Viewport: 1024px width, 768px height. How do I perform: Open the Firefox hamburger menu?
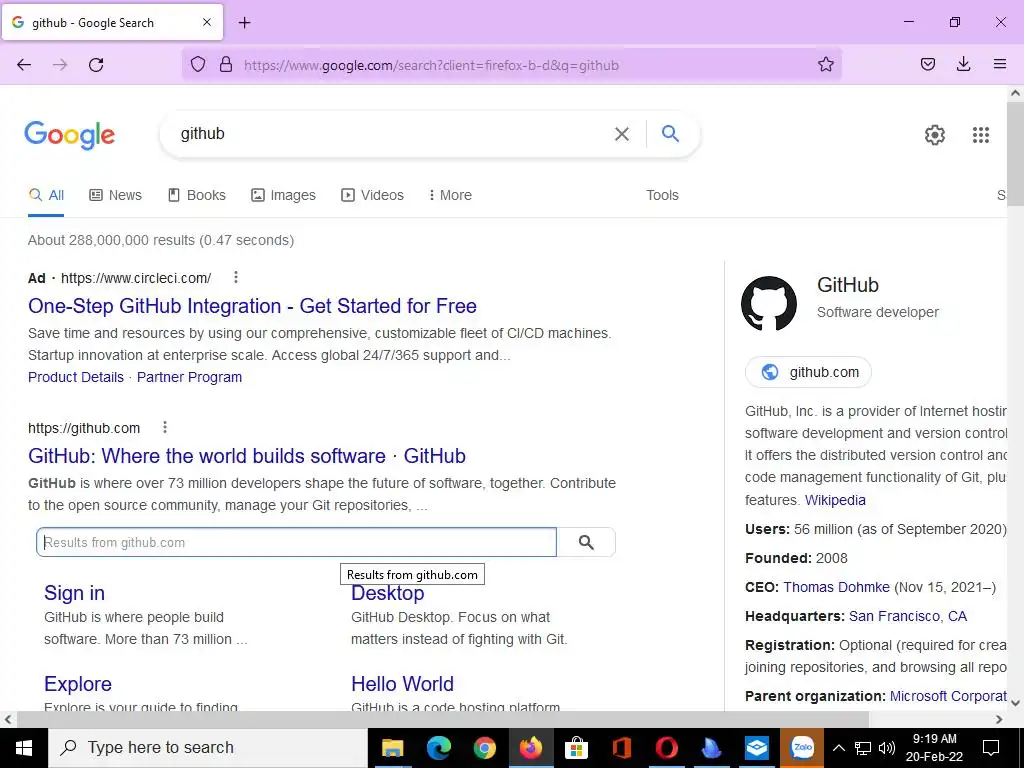pos(999,64)
